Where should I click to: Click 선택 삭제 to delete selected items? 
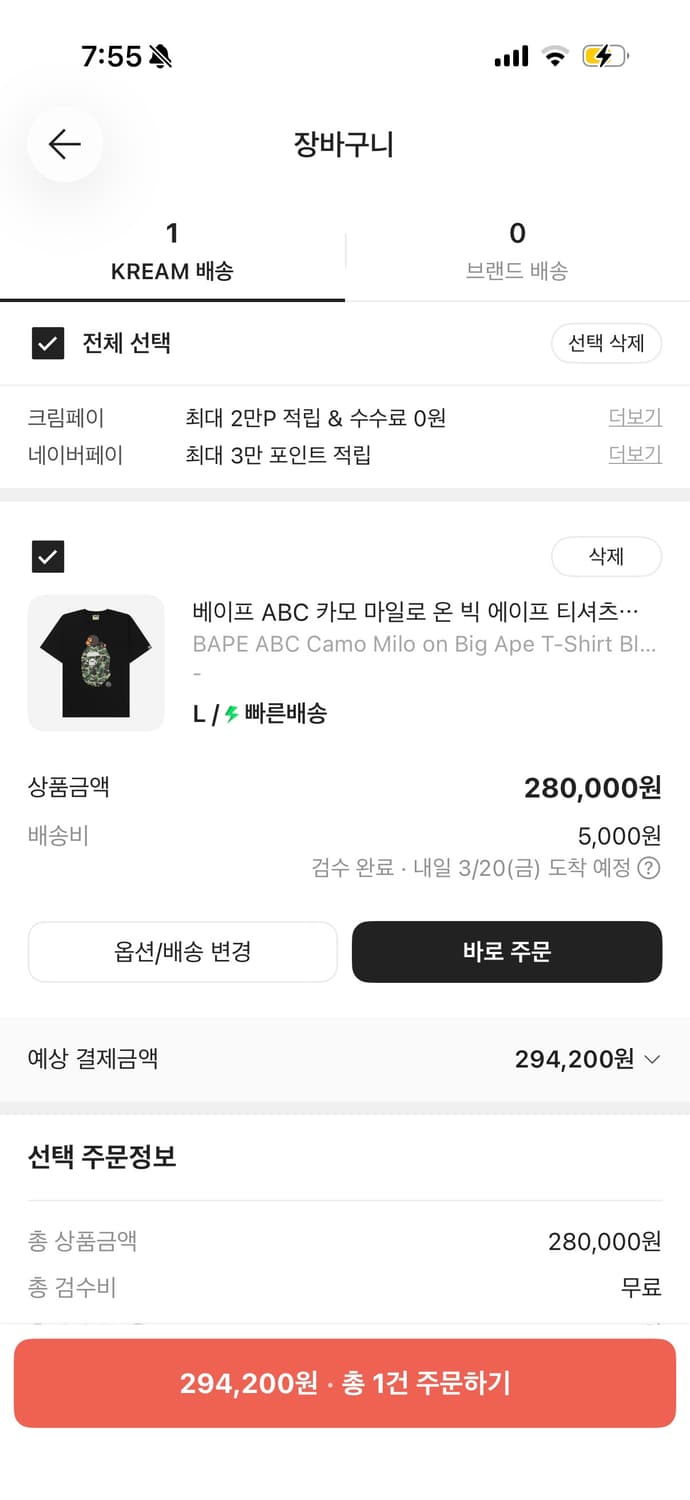tap(606, 343)
